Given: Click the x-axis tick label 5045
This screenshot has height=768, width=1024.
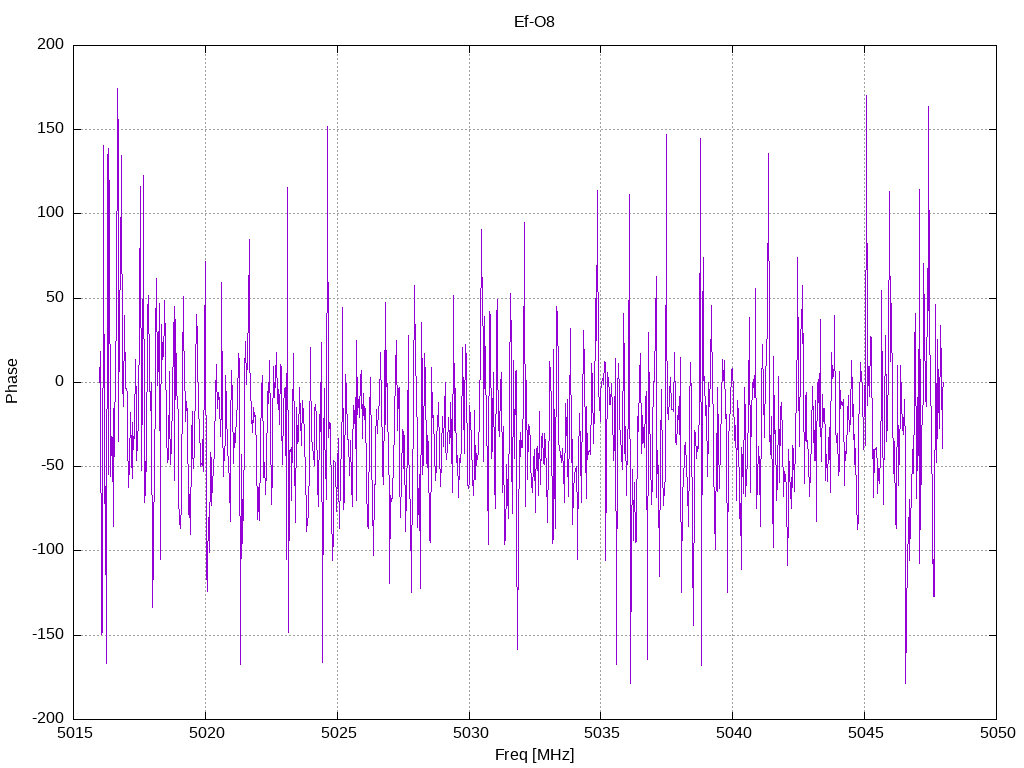Looking at the screenshot, I should tap(865, 733).
